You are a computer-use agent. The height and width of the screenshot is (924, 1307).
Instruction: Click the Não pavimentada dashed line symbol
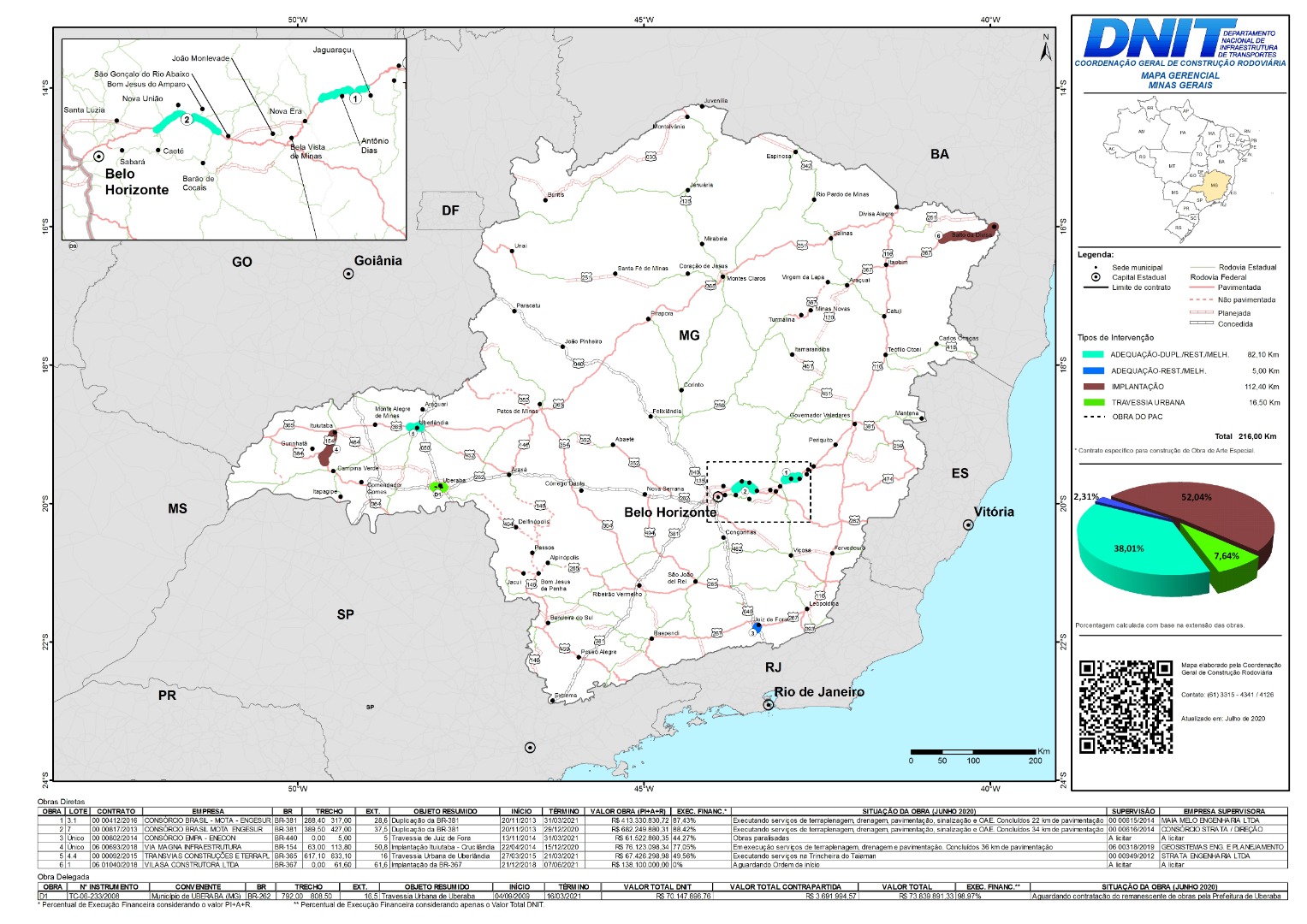pyautogui.click(x=1203, y=300)
